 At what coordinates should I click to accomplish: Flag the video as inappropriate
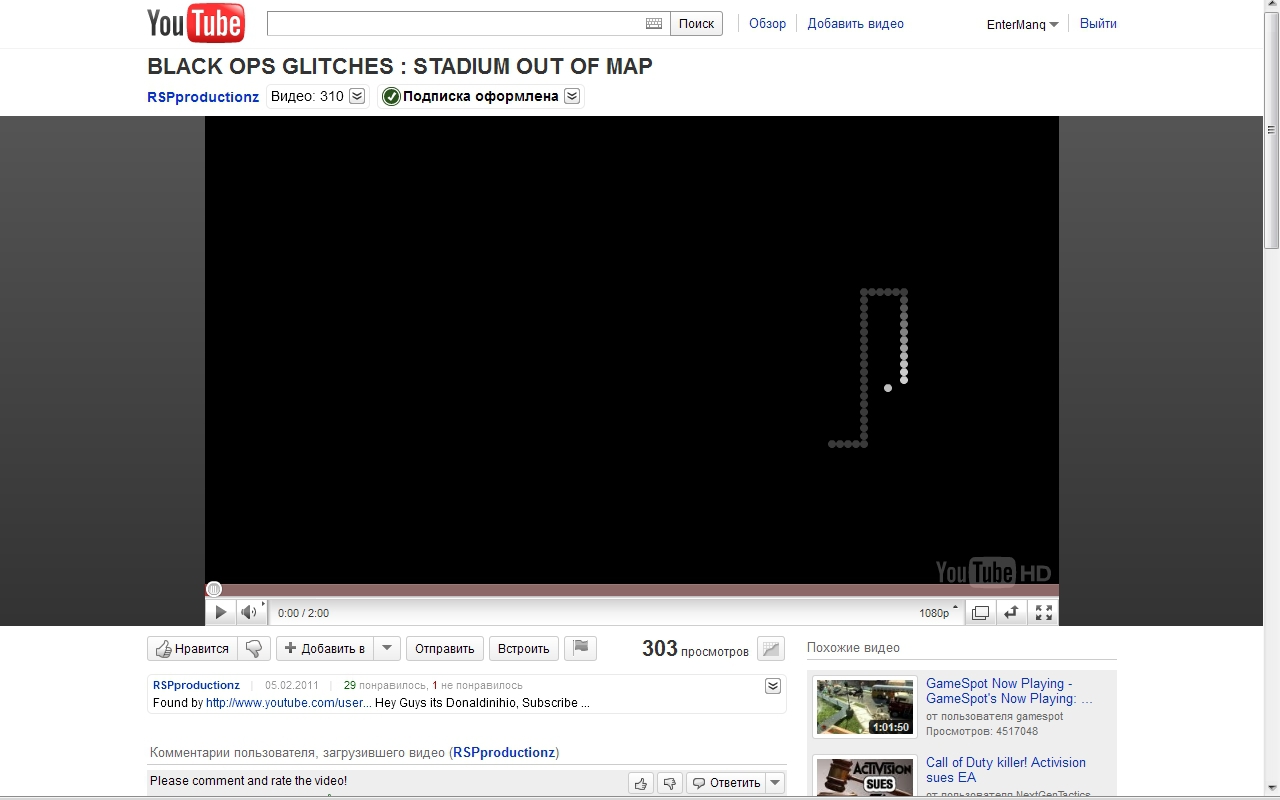580,648
